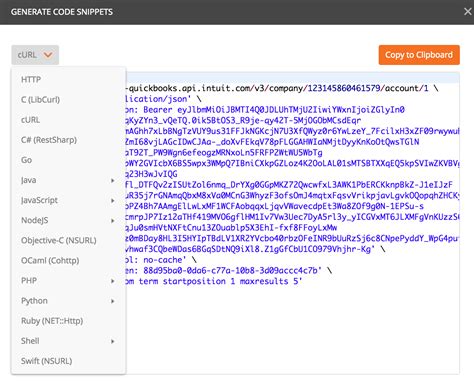The image size is (474, 382).
Task: Select Ruby (NET::Http) option
Action: tap(68, 321)
